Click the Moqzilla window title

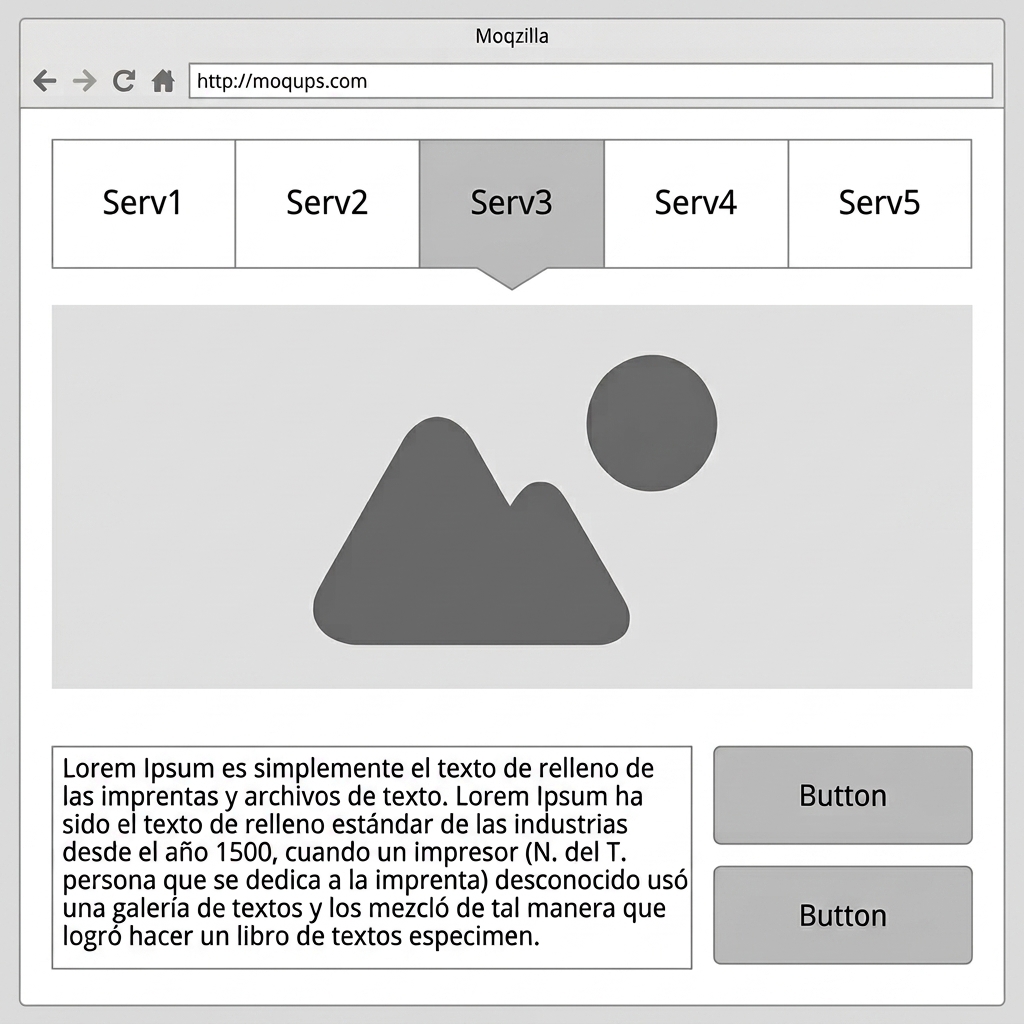[512, 37]
